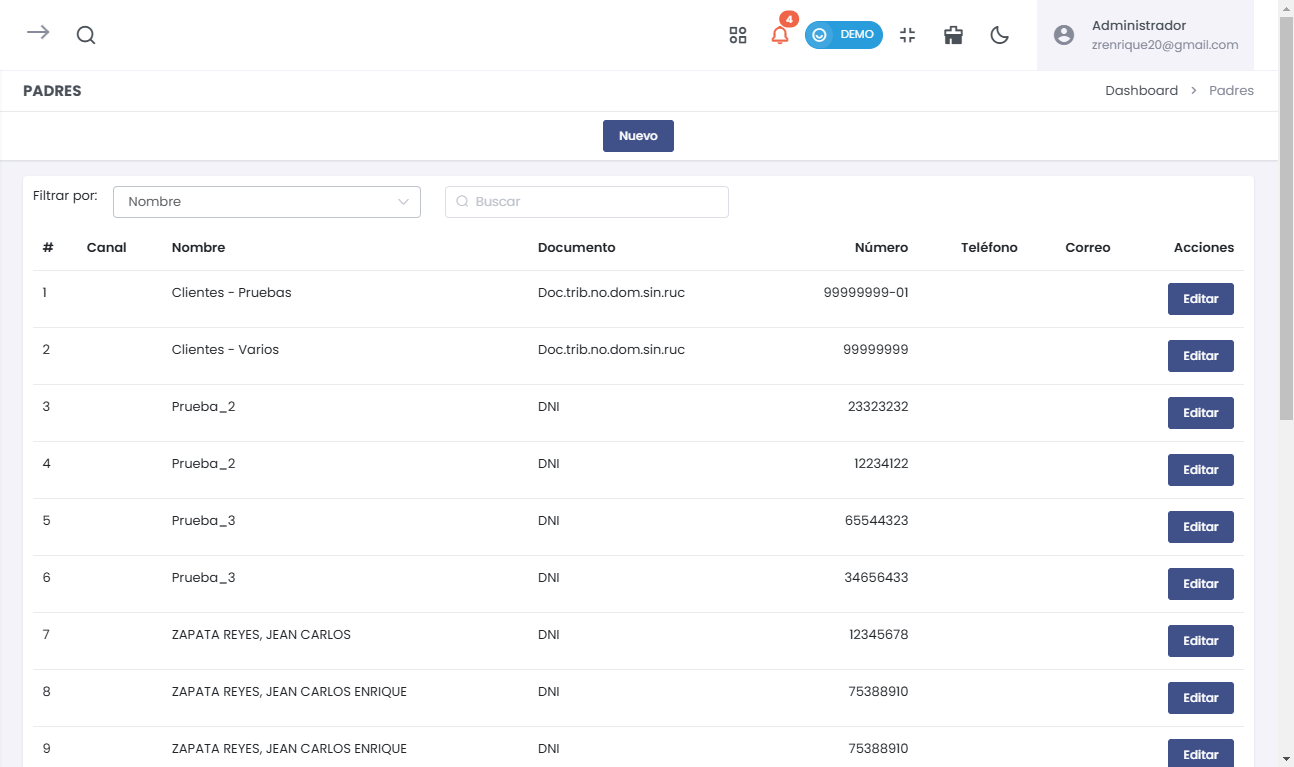This screenshot has height=767, width=1294.
Task: Click the Padres breadcrumb item
Action: (x=1231, y=91)
